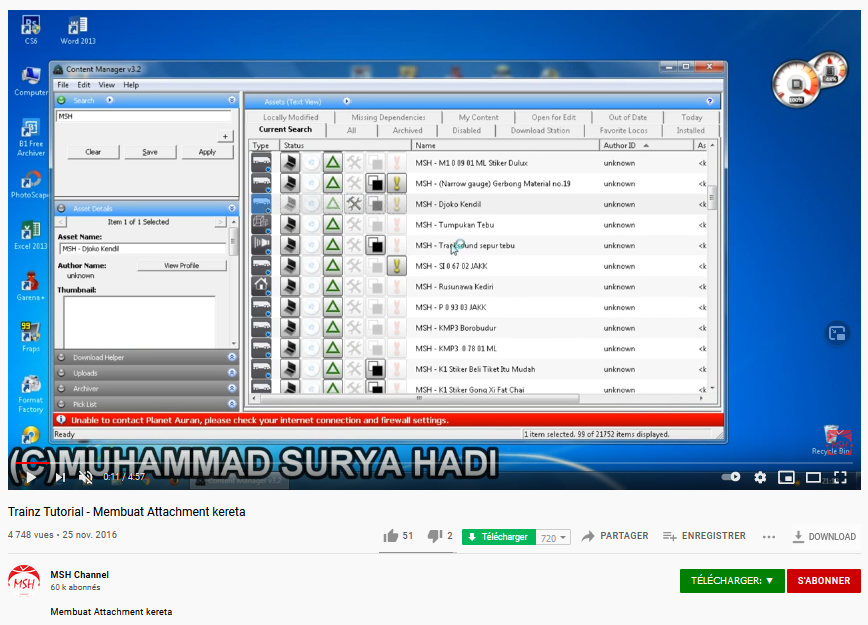868x625 pixels.
Task: Click the green Télécharger button
Action: tap(498, 536)
